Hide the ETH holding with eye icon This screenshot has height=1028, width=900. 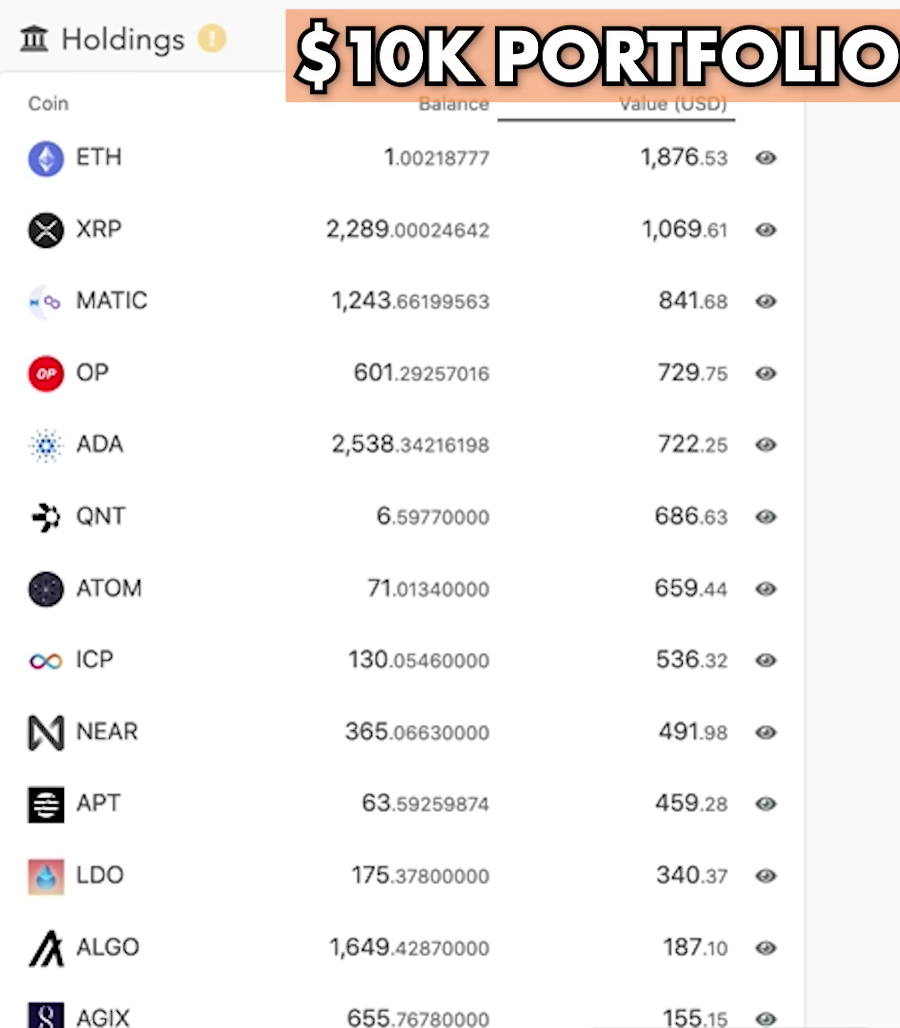point(766,158)
